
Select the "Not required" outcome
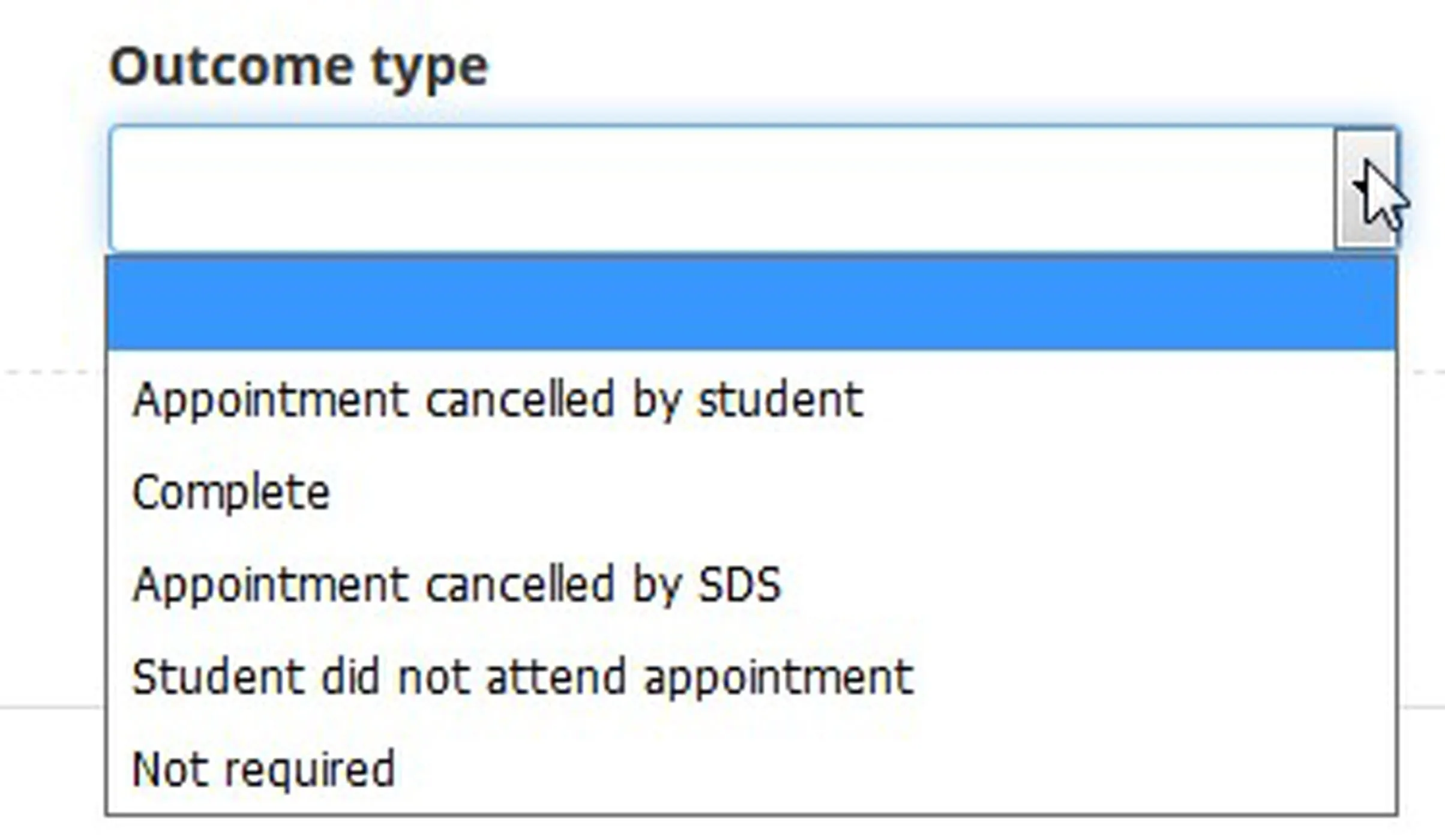tap(264, 768)
